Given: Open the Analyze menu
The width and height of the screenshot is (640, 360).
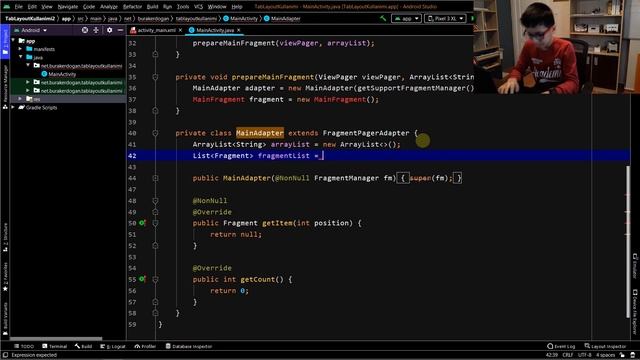Looking at the screenshot, I should [109, 7].
